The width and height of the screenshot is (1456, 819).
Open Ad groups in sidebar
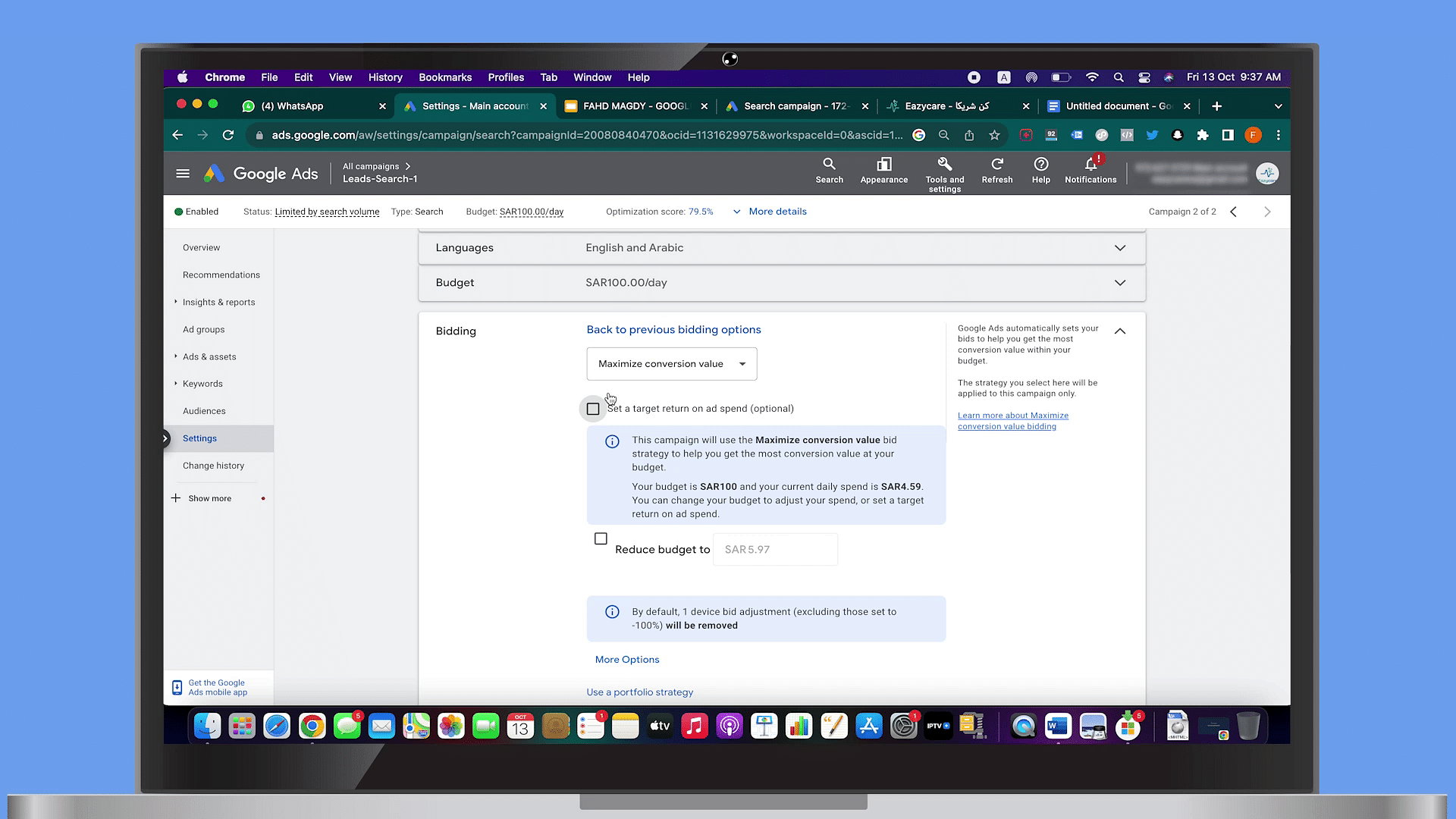(203, 330)
